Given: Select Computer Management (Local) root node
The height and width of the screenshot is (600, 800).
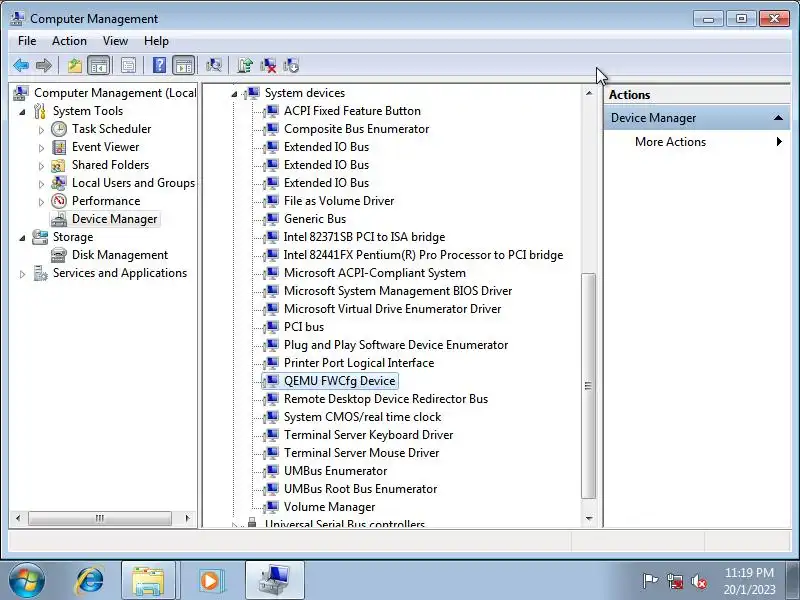Looking at the screenshot, I should [115, 93].
